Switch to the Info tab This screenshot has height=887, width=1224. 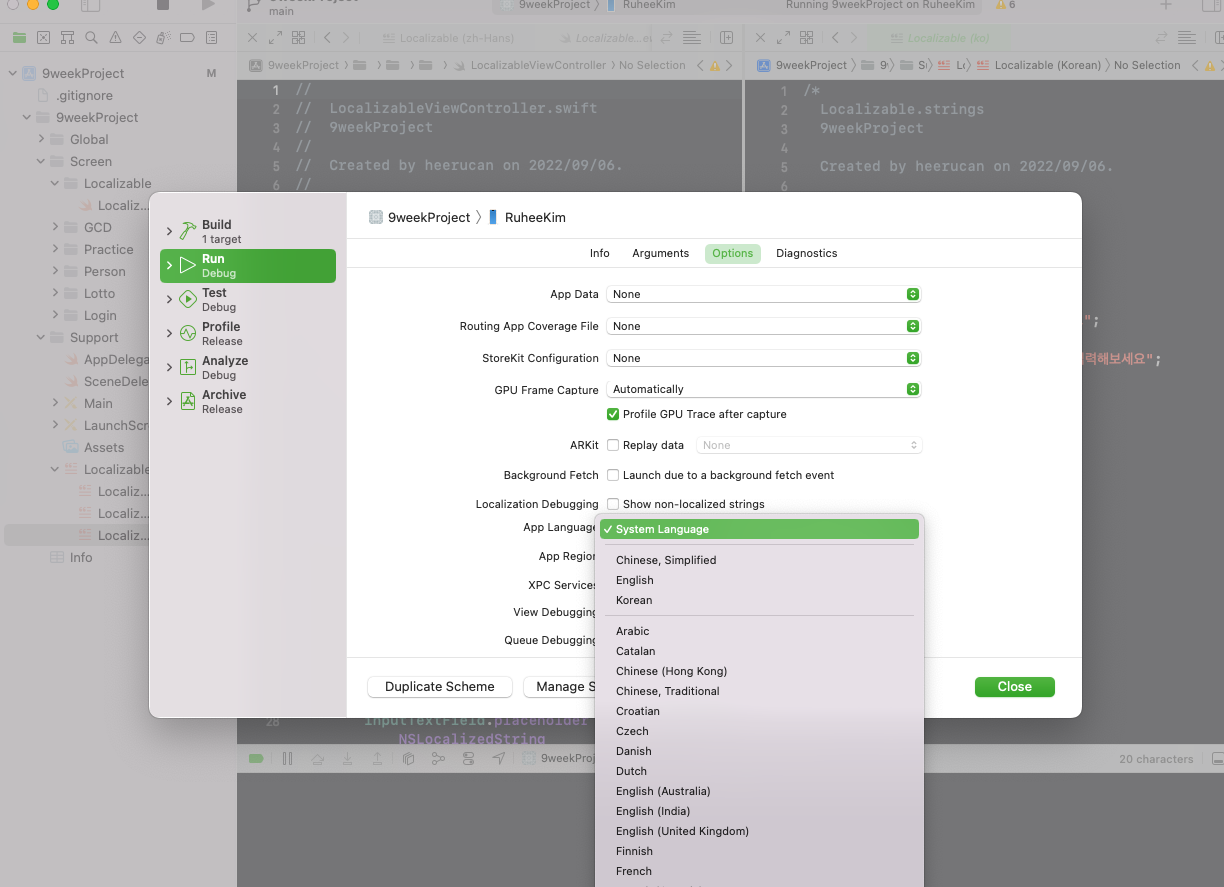point(599,253)
